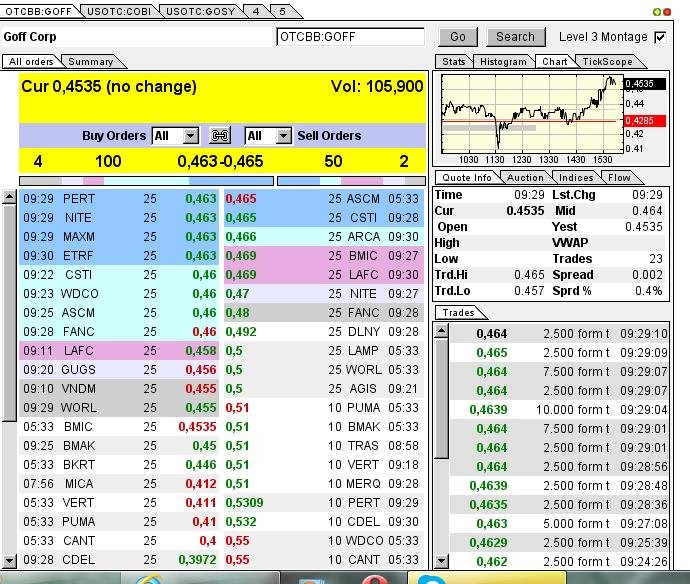Viewport: 690px width, 584px height.
Task: Select the ETRF buy order row
Action: click(x=119, y=256)
